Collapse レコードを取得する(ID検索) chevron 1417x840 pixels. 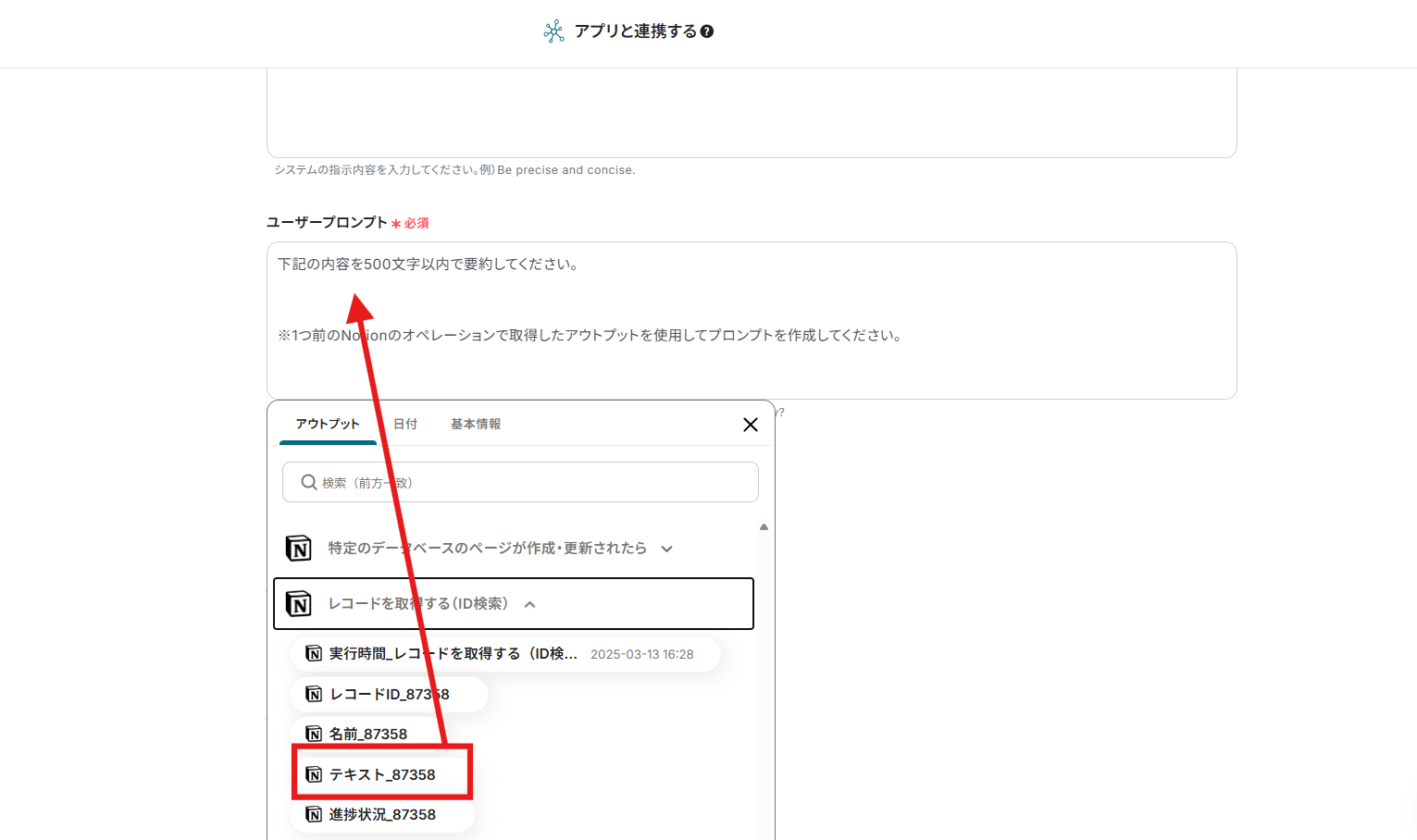pos(530,604)
